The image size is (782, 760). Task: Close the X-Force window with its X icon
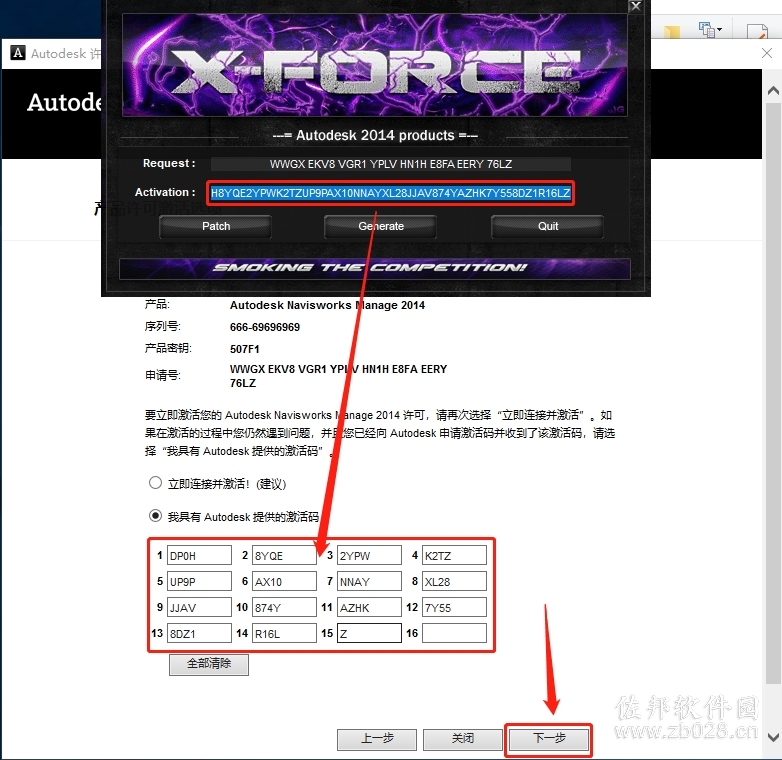(x=635, y=6)
